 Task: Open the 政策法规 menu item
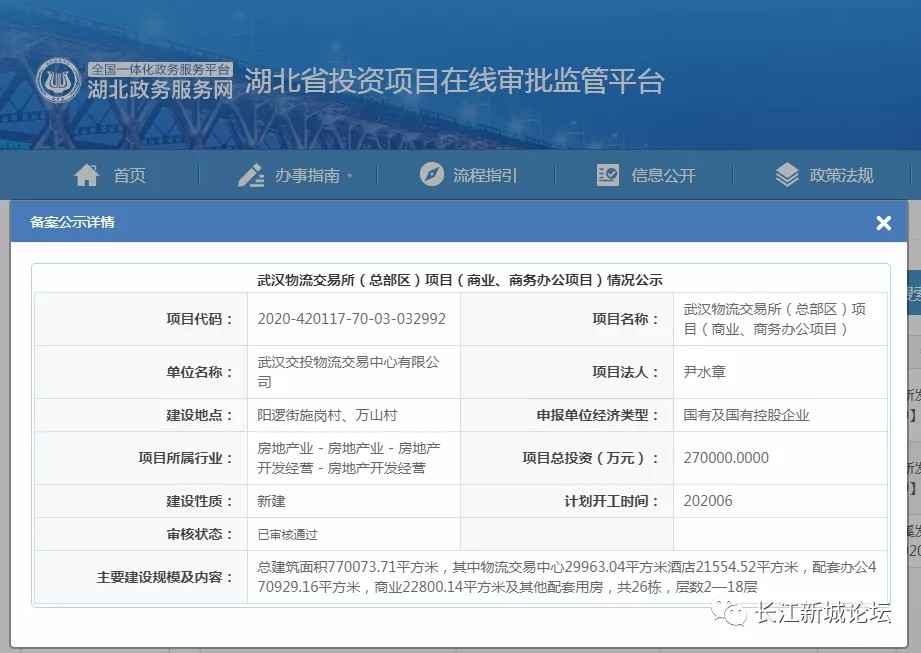[841, 175]
